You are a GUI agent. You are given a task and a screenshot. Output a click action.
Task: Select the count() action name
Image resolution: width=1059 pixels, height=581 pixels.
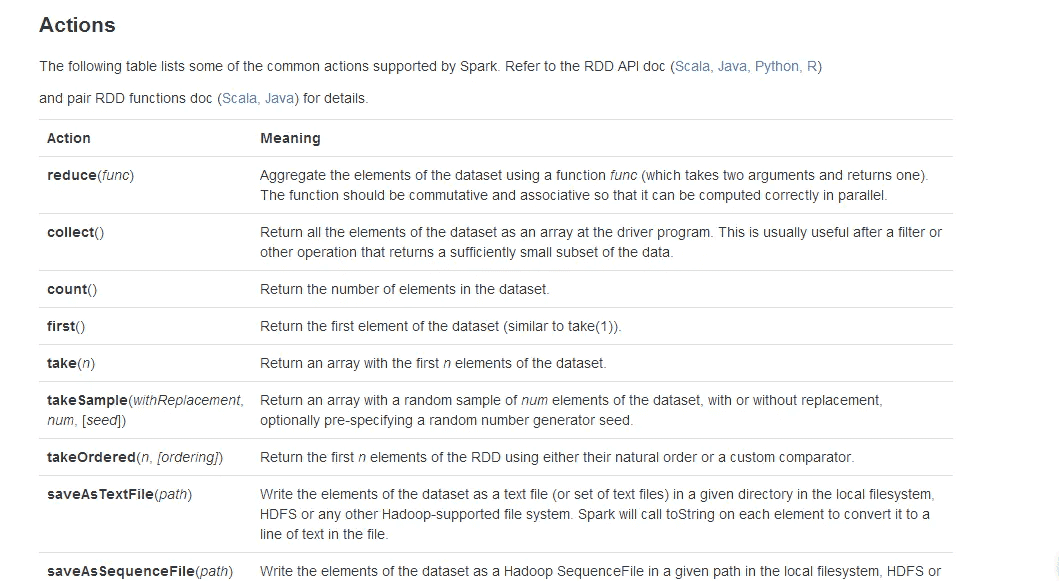pos(72,289)
